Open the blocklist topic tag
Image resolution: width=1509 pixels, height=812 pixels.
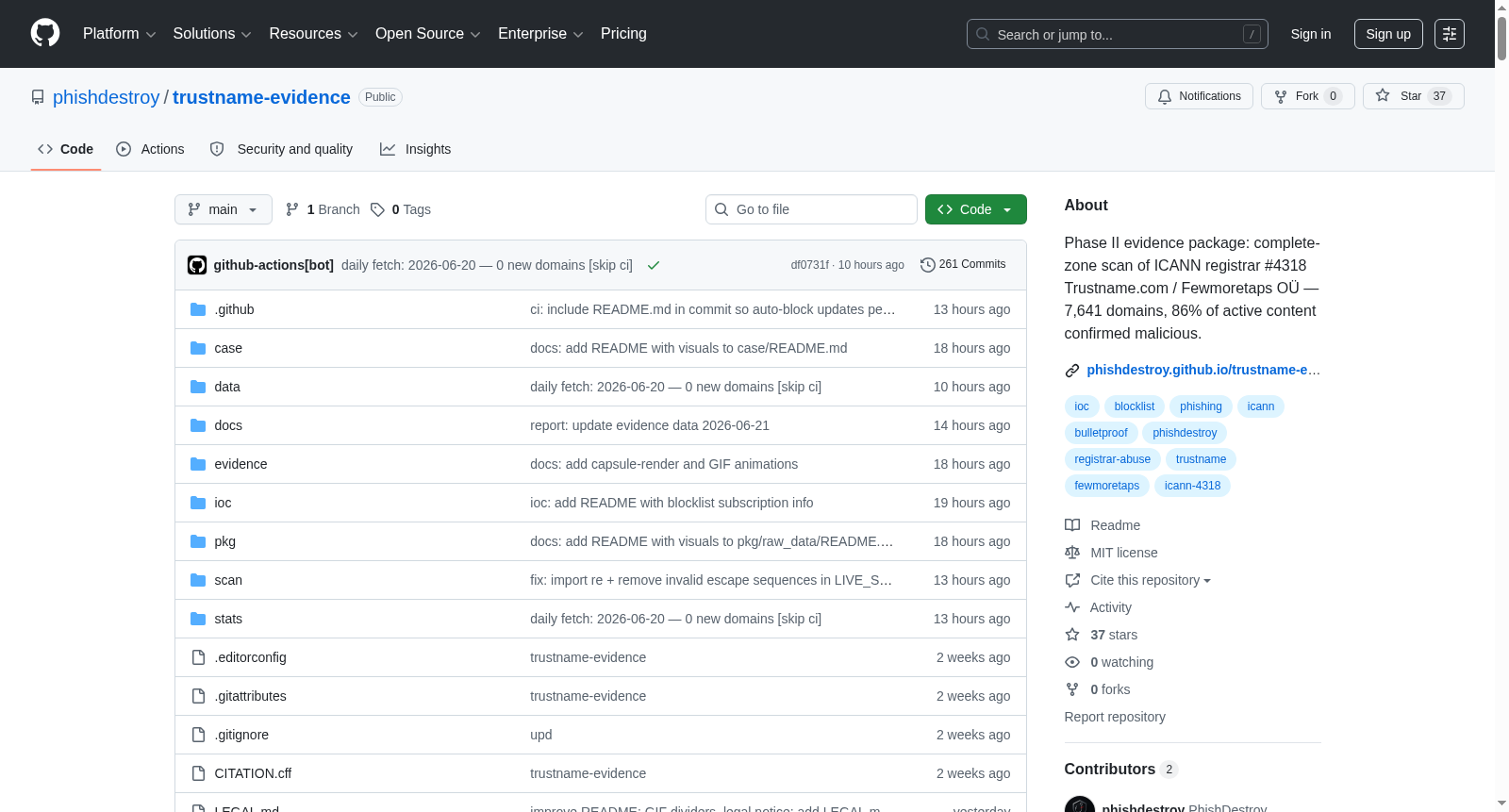1135,406
